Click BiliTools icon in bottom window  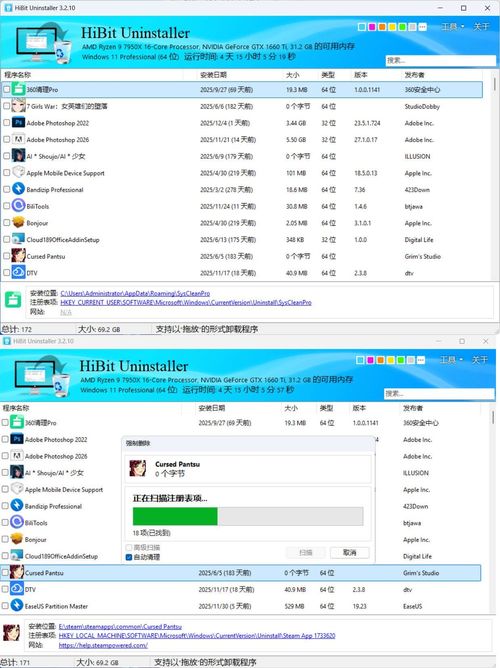pyautogui.click(x=17, y=522)
